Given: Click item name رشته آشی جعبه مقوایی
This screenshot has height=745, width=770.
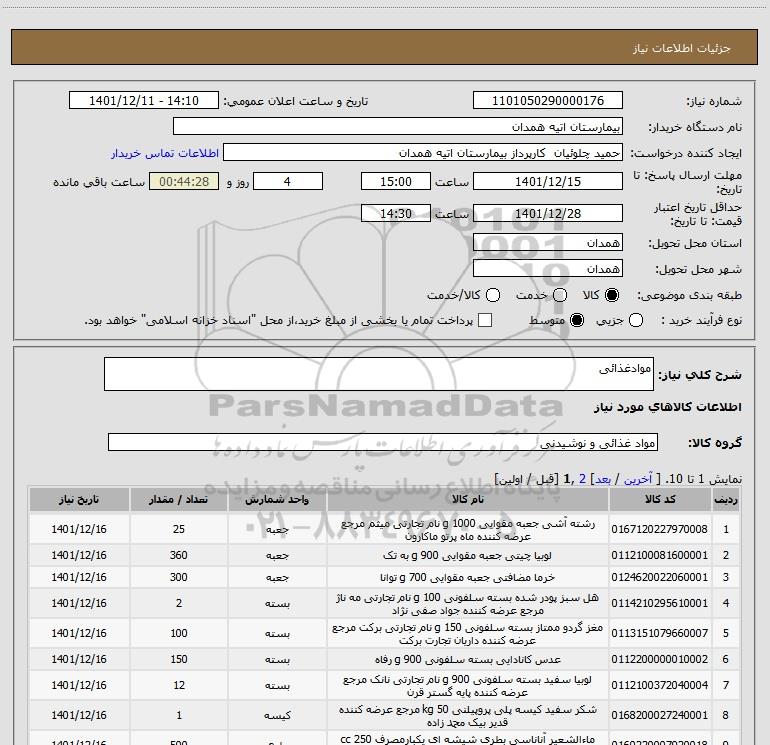Looking at the screenshot, I should pos(468,530).
